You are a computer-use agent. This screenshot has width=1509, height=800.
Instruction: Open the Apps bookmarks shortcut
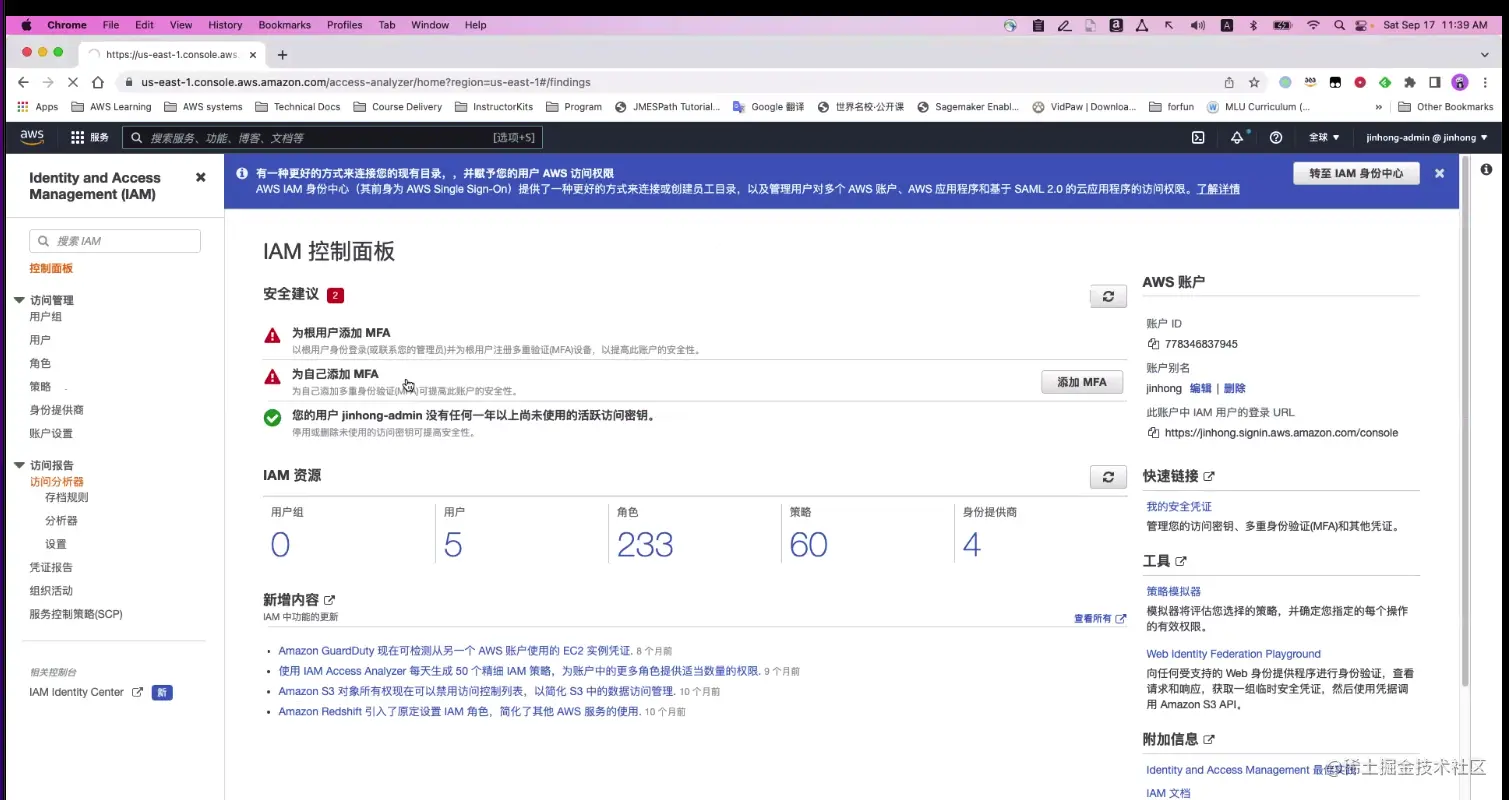pos(38,107)
